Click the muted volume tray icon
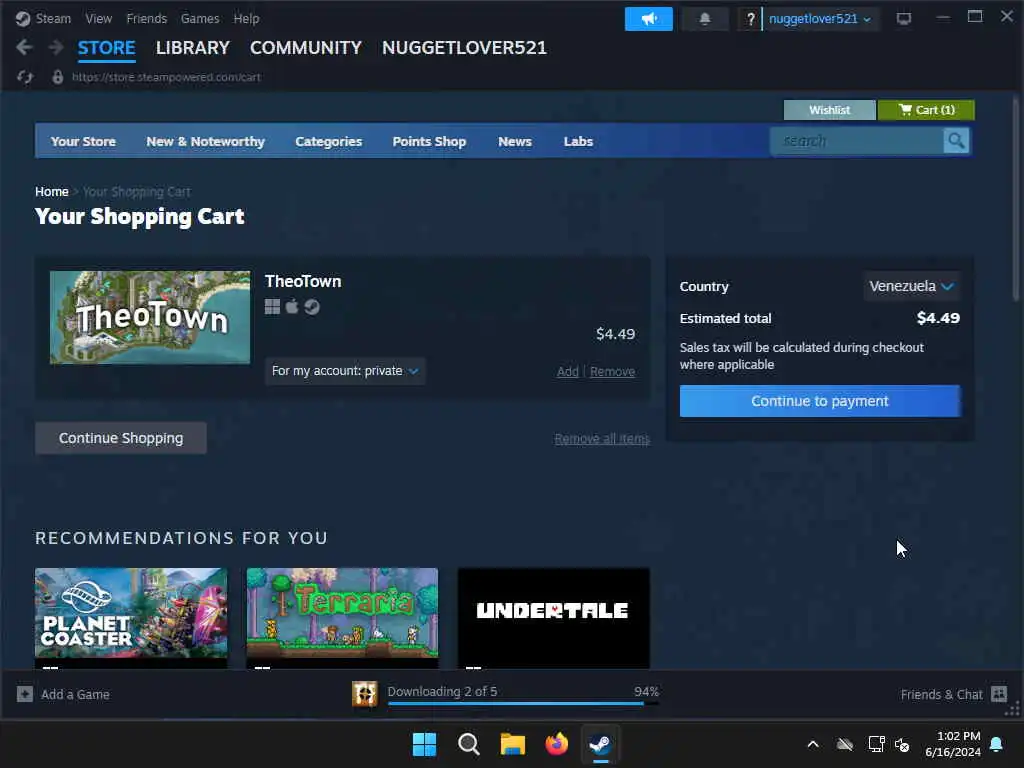 (903, 744)
